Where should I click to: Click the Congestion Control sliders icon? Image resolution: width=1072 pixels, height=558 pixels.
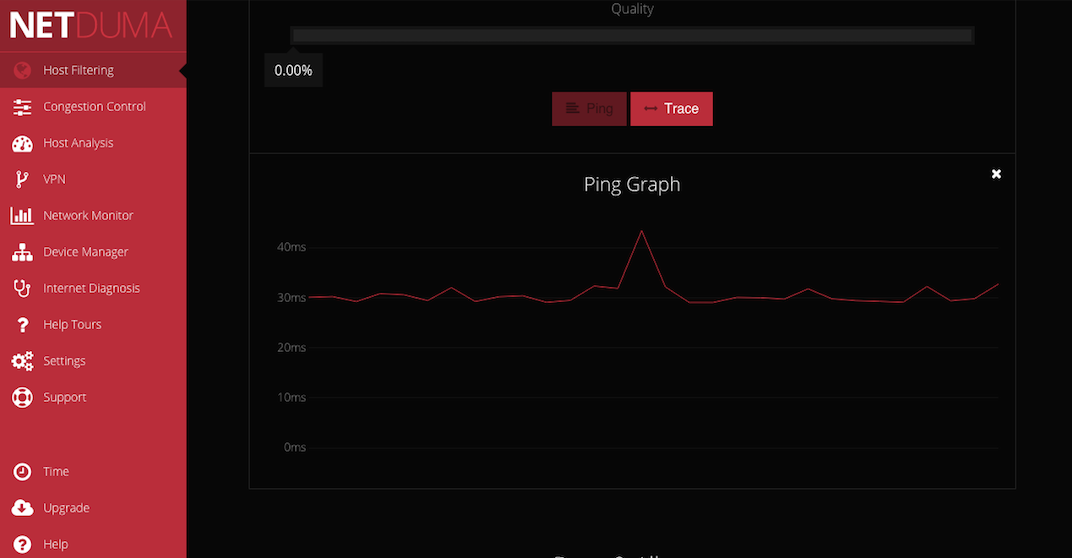coord(22,107)
